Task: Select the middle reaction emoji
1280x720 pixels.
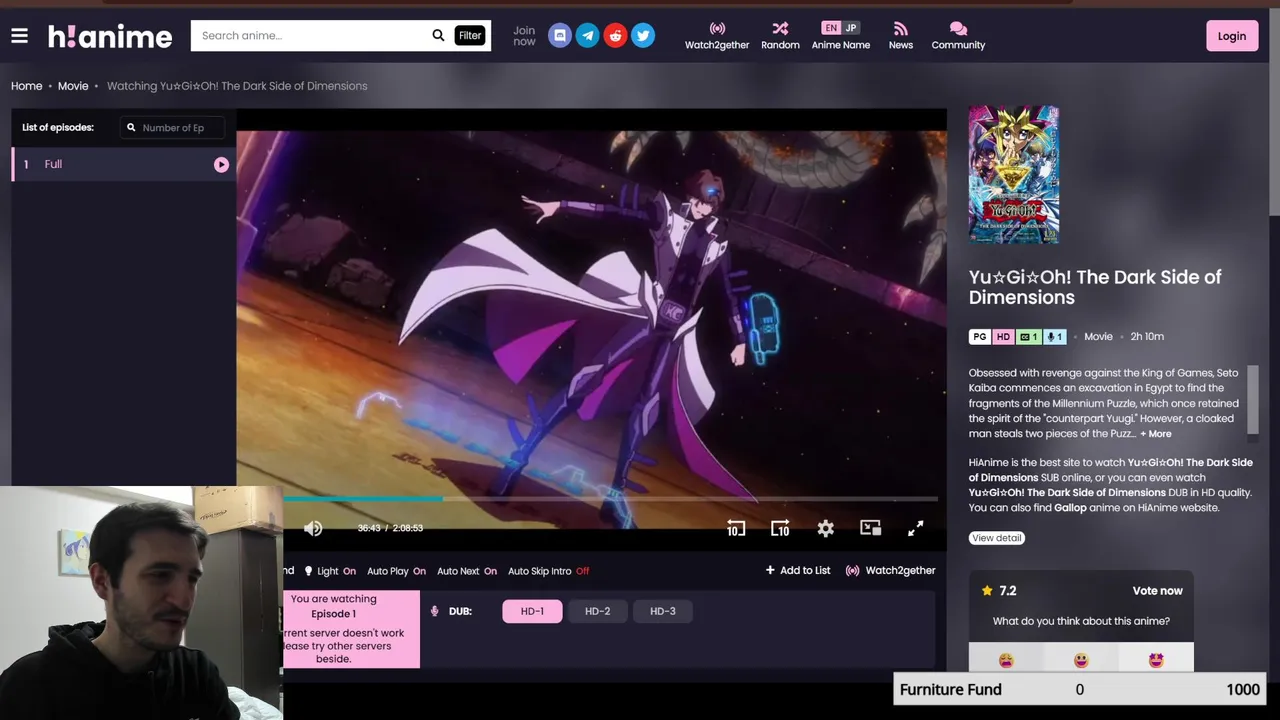Action: [1081, 660]
